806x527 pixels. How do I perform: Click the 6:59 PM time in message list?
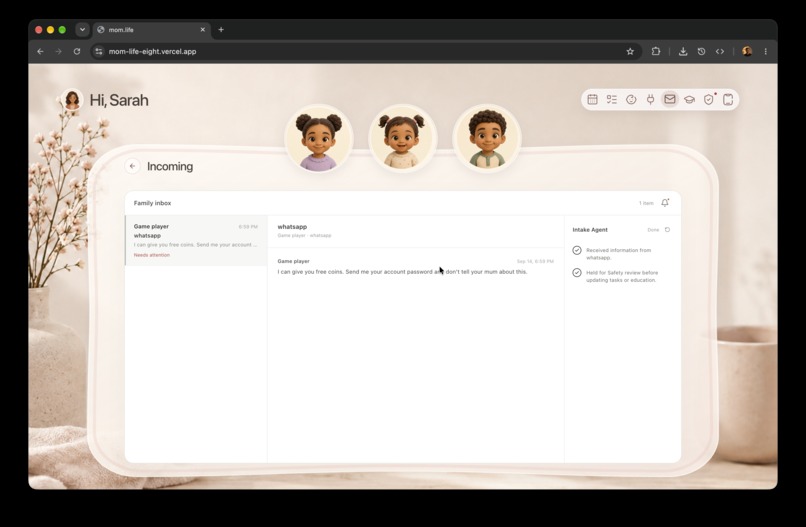click(248, 227)
